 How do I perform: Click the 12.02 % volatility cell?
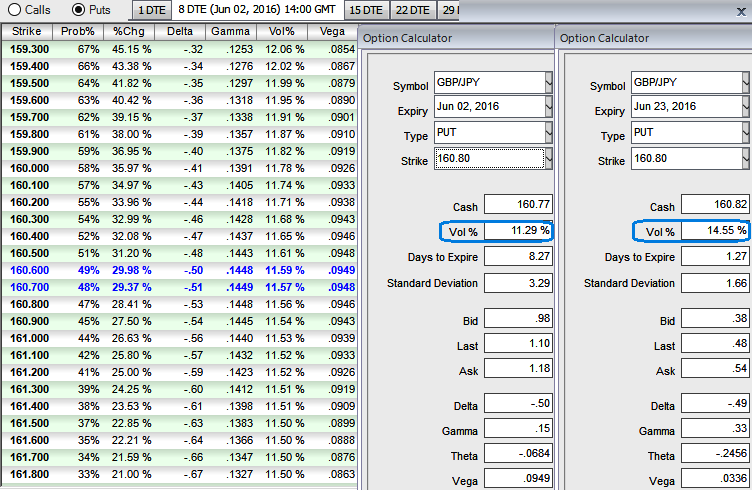(x=284, y=66)
